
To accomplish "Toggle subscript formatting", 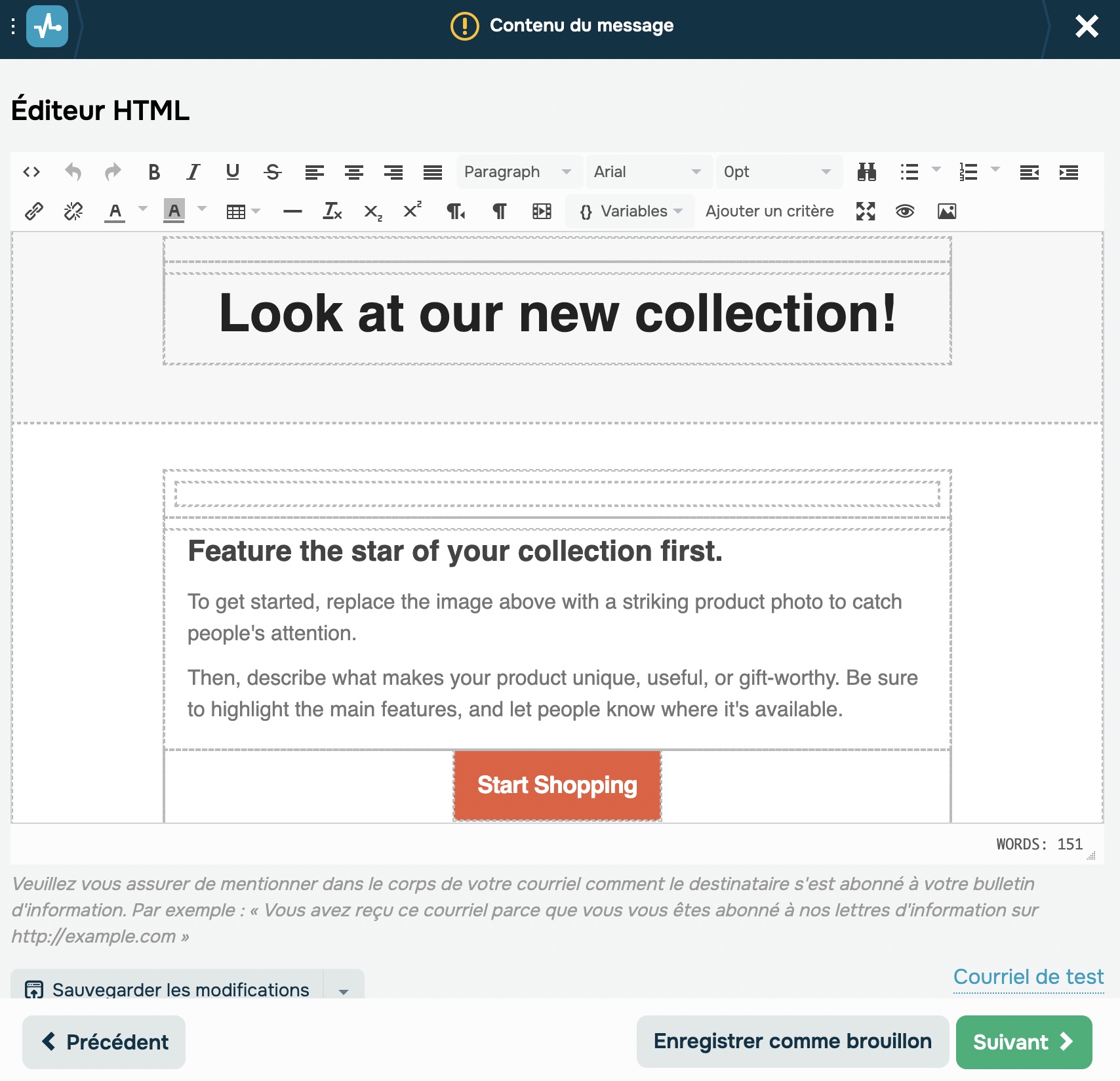I will 372,211.
